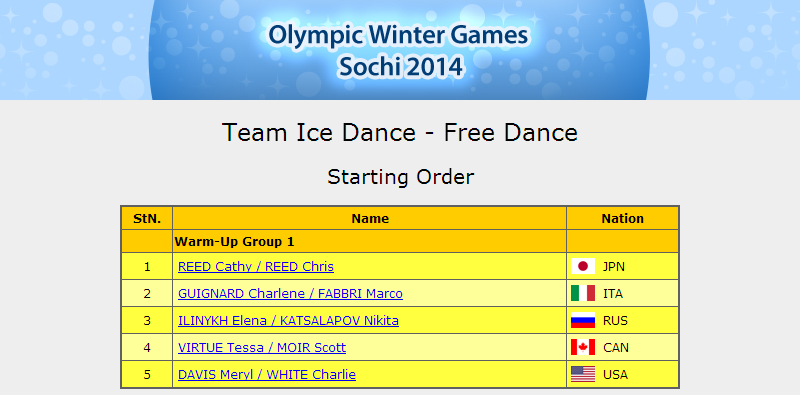Click the Warm-Up Group 1 row

pos(400,241)
